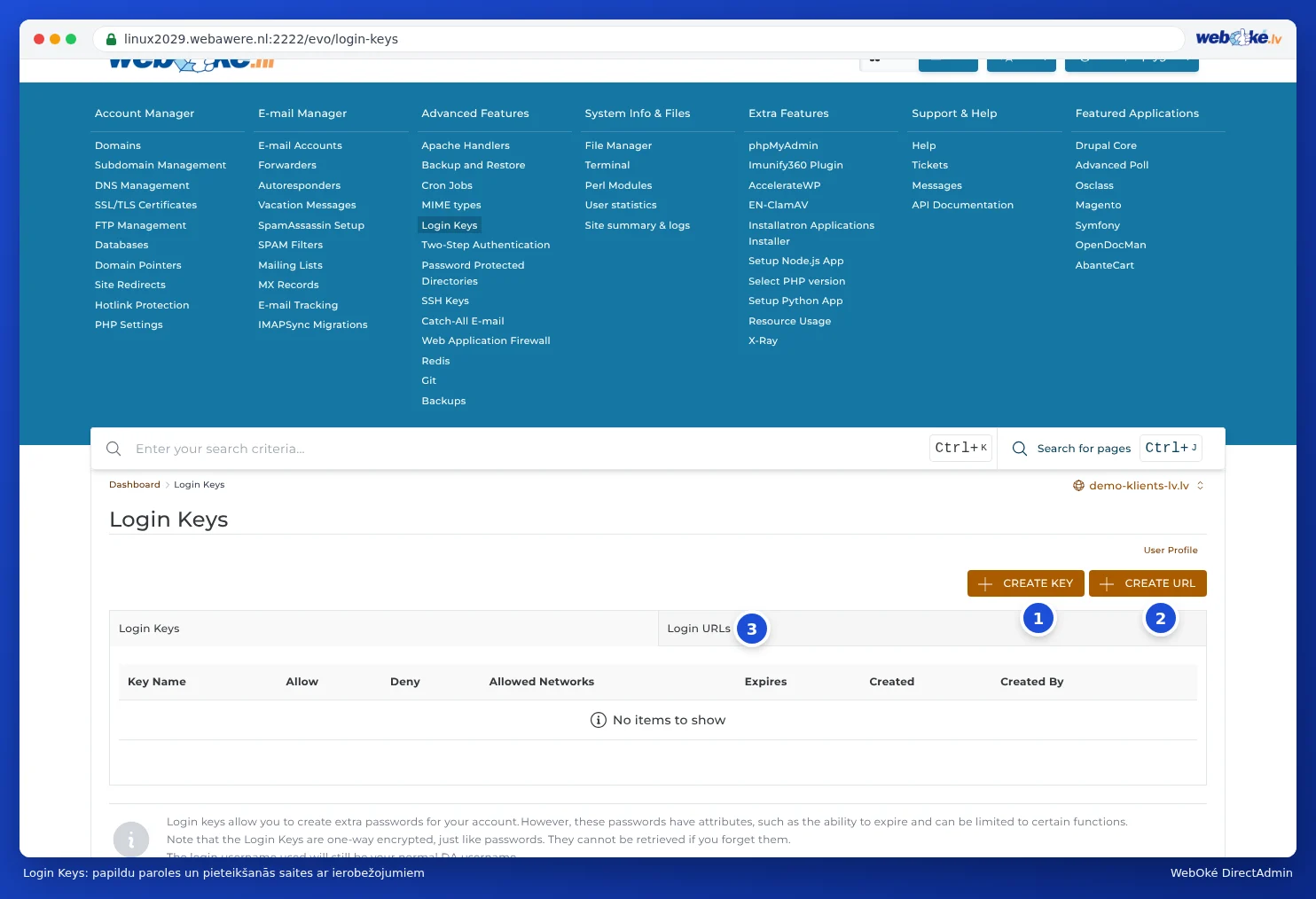This screenshot has height=899, width=1316.
Task: Open the User Profile link
Action: [x=1171, y=551]
